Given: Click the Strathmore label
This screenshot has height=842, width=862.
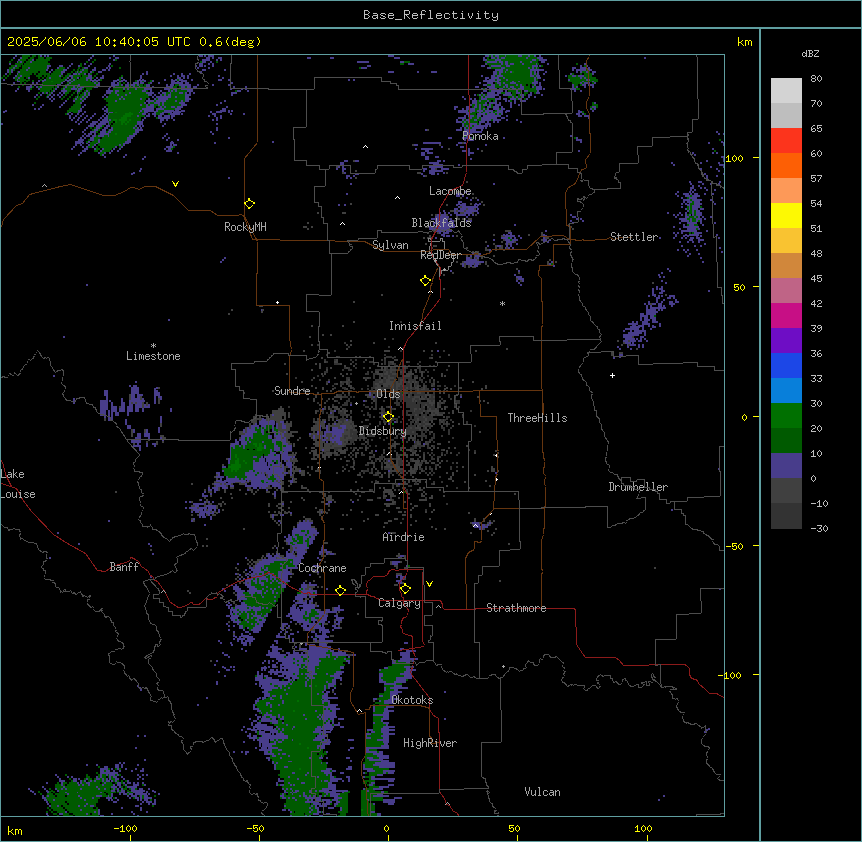Looking at the screenshot, I should pos(516,608).
